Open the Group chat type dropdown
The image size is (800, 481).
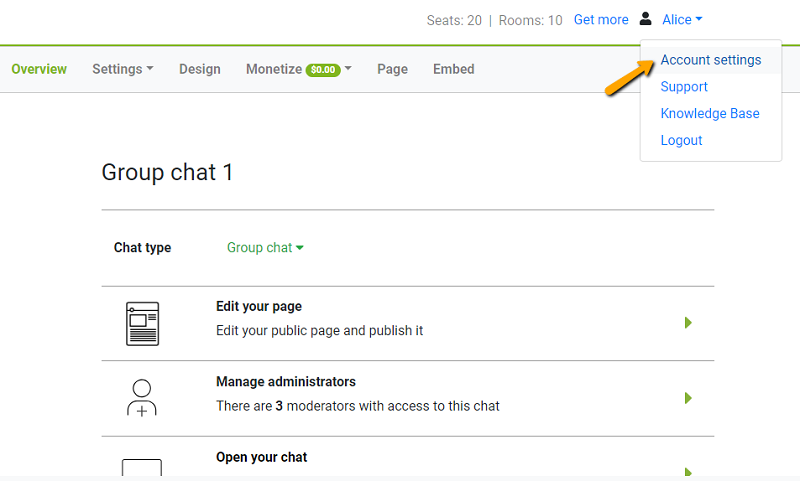pyautogui.click(x=265, y=248)
